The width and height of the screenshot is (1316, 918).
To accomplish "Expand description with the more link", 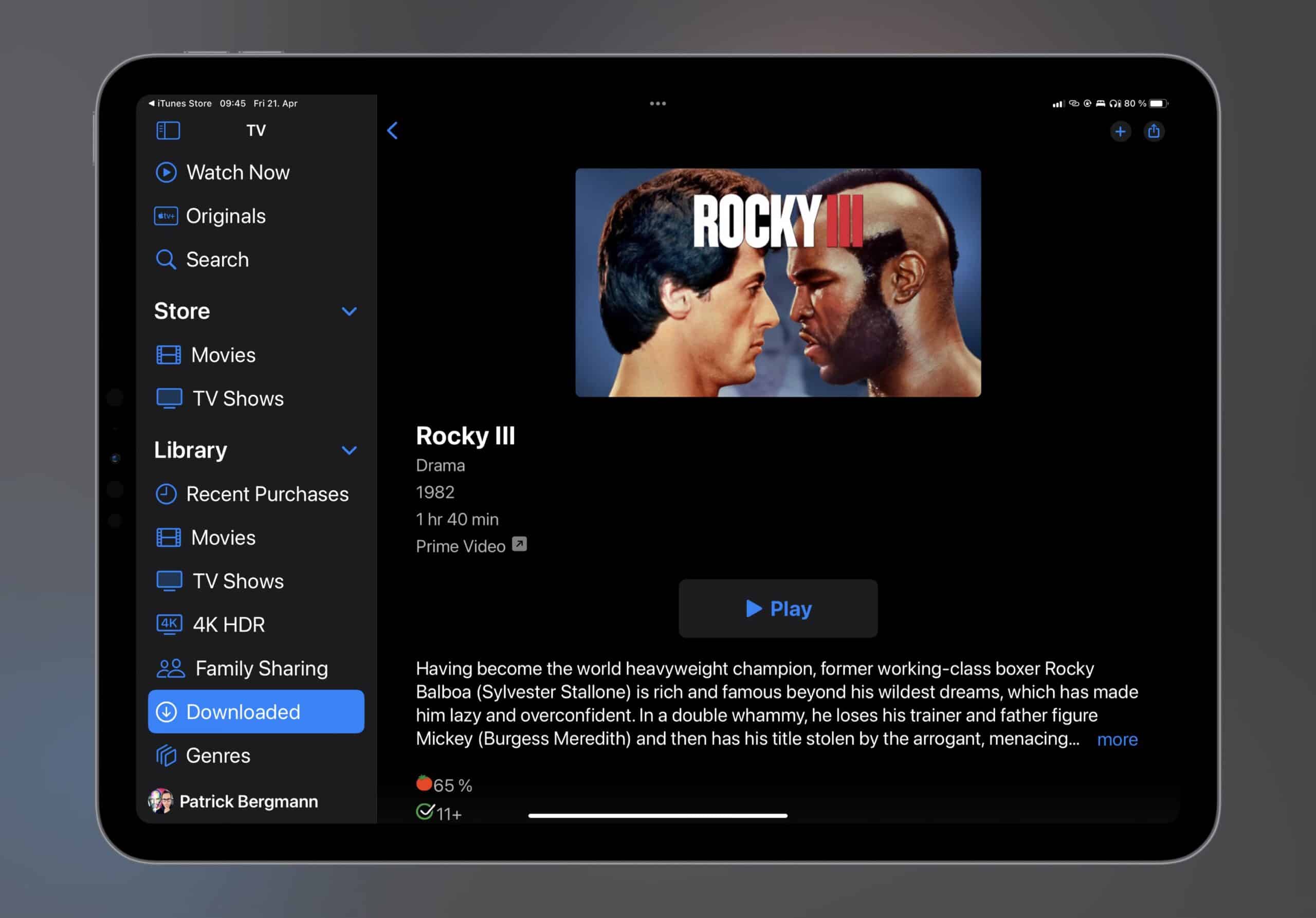I will [x=1117, y=740].
